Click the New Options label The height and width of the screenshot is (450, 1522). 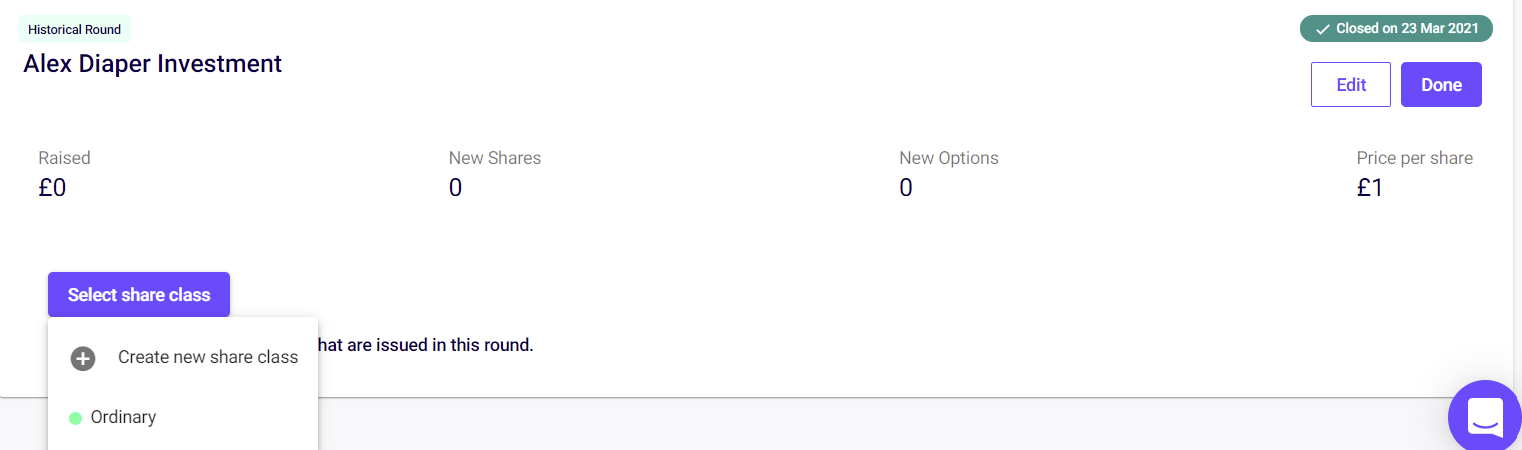(x=949, y=158)
